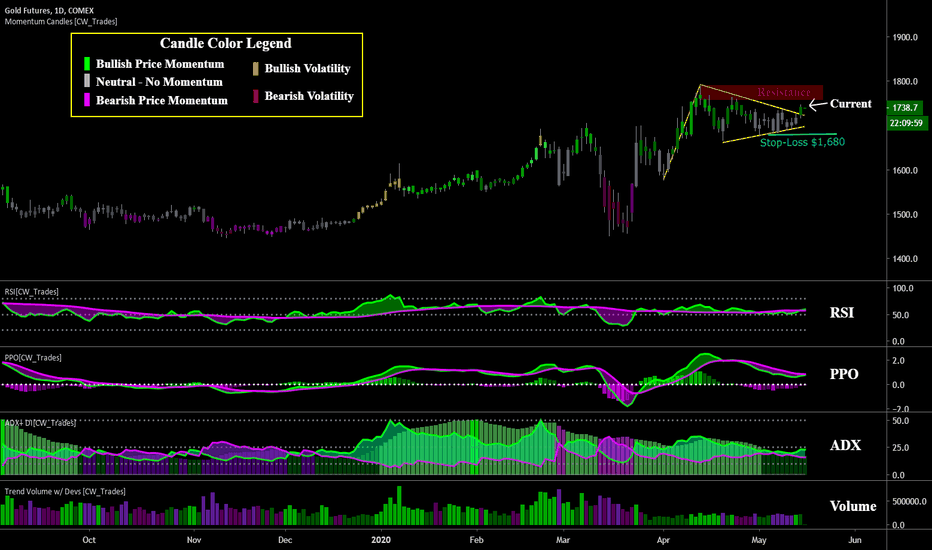Click the dark red Bearish Volatility swatch
Image resolution: width=932 pixels, height=550 pixels.
[256, 96]
